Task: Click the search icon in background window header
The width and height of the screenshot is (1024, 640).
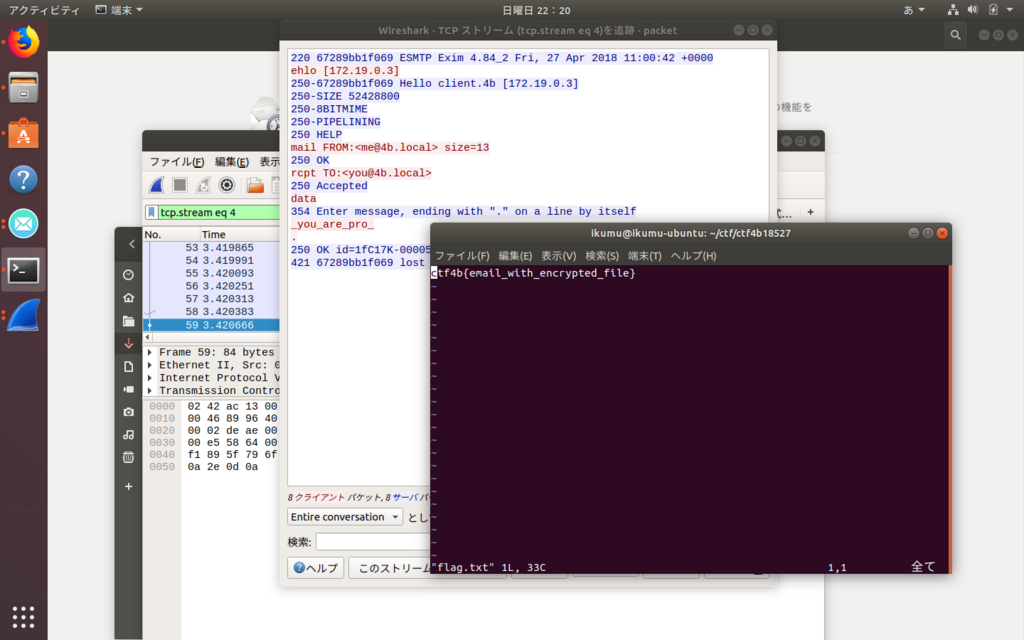Action: [x=955, y=35]
